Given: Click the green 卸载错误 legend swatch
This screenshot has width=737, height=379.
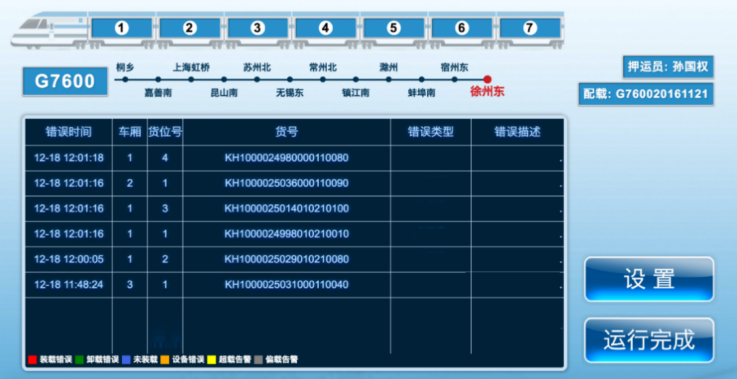Looking at the screenshot, I should [x=79, y=360].
